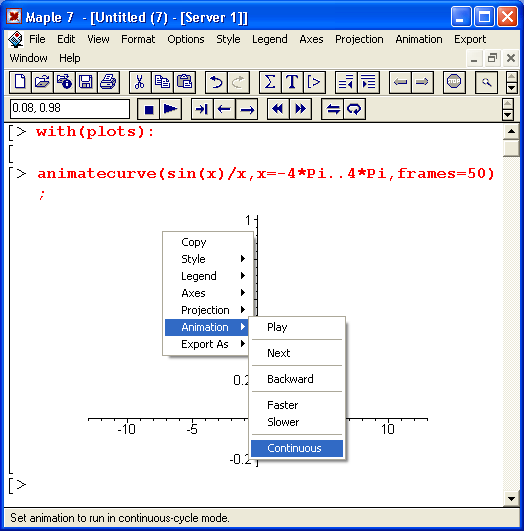Click the Play animation button
Screen dimensions: 524x531
(170, 109)
